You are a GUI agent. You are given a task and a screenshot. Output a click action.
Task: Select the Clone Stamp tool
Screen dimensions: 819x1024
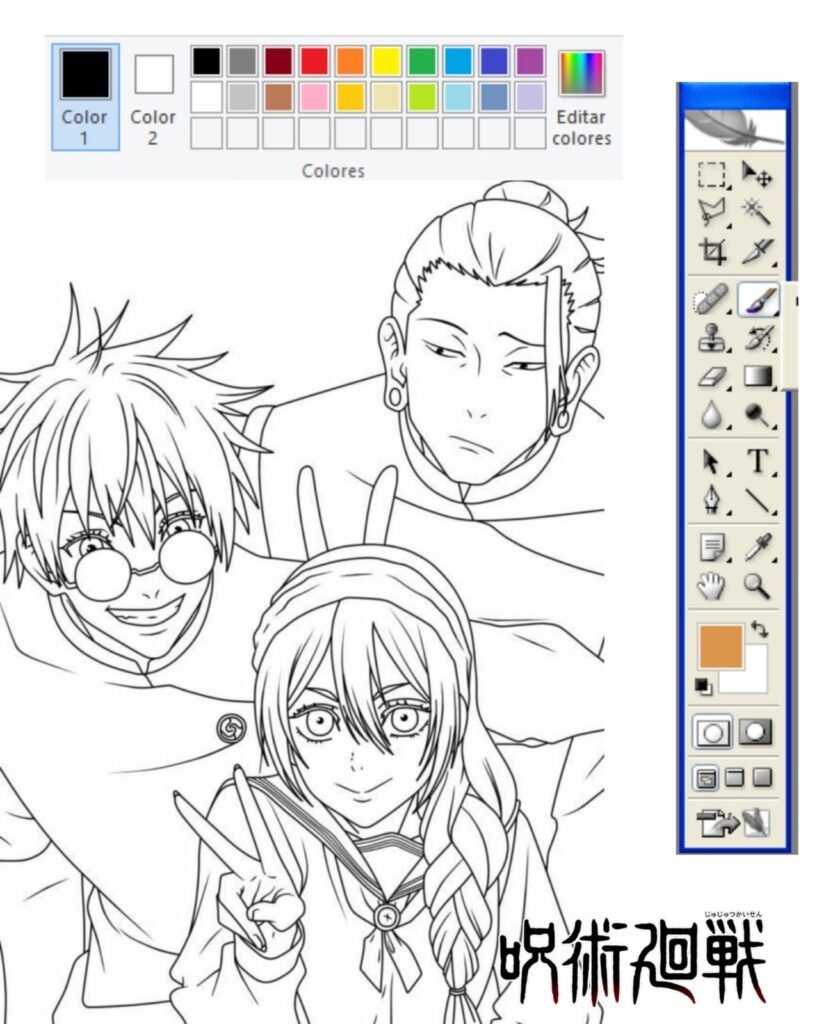(x=712, y=338)
